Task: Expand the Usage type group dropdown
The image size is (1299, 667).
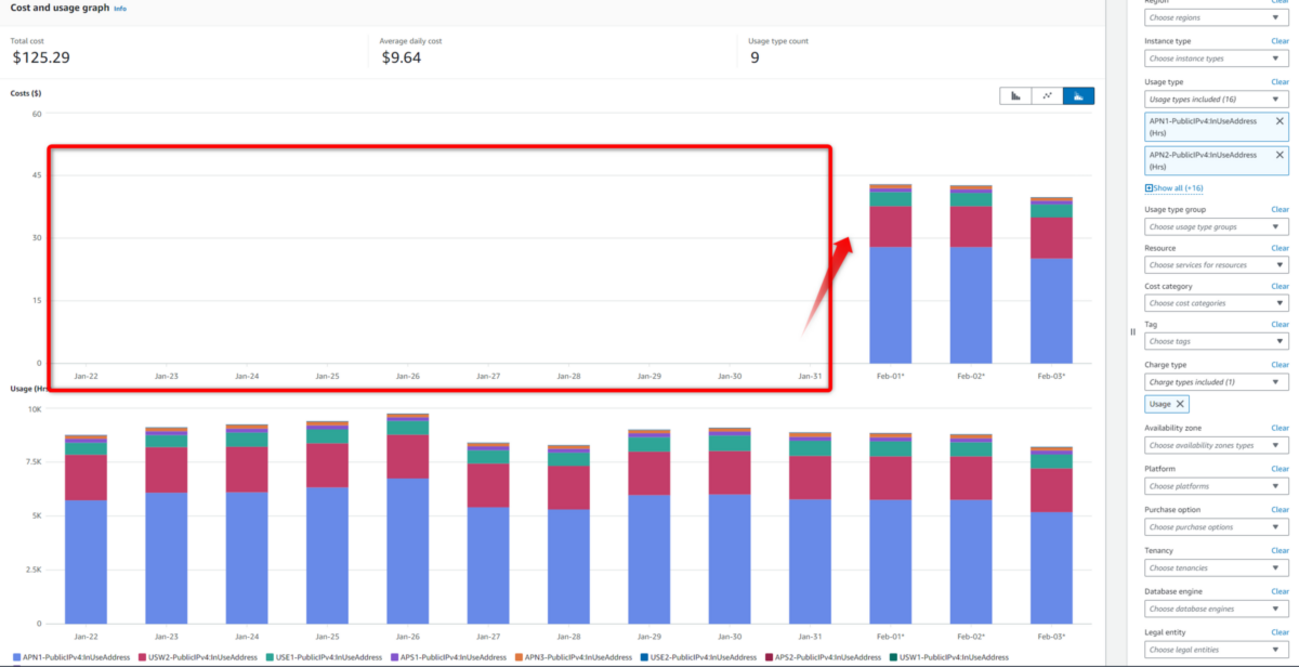Action: [1216, 227]
